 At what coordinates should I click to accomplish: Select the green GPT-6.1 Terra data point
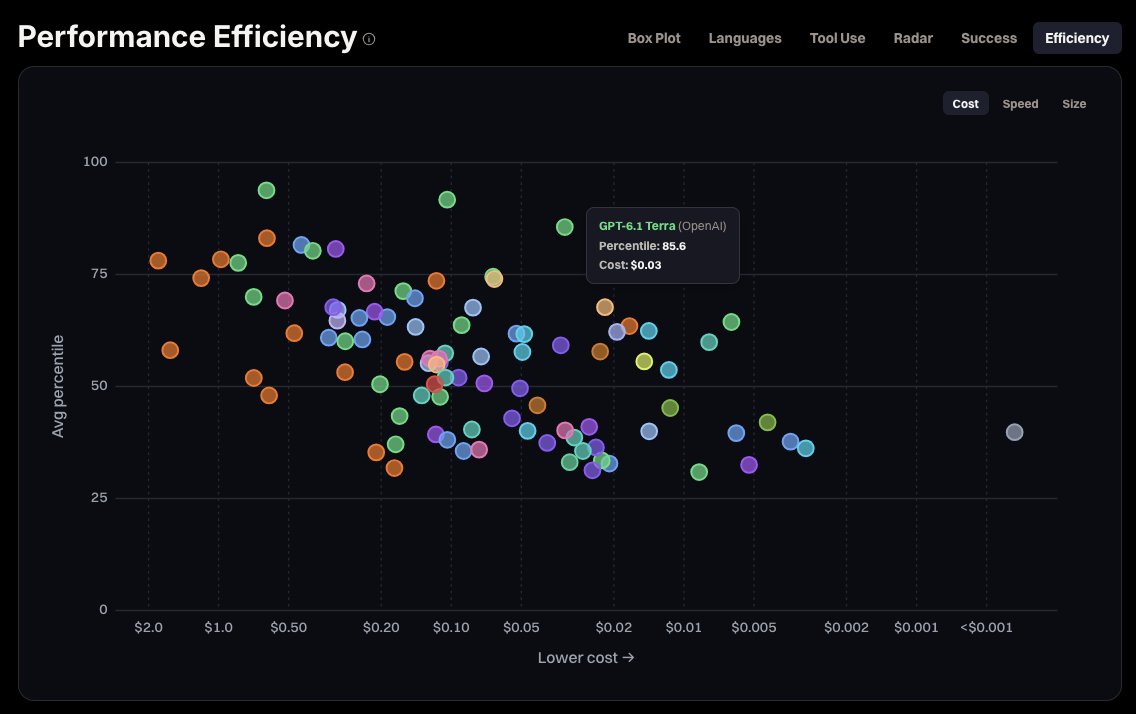tap(564, 227)
